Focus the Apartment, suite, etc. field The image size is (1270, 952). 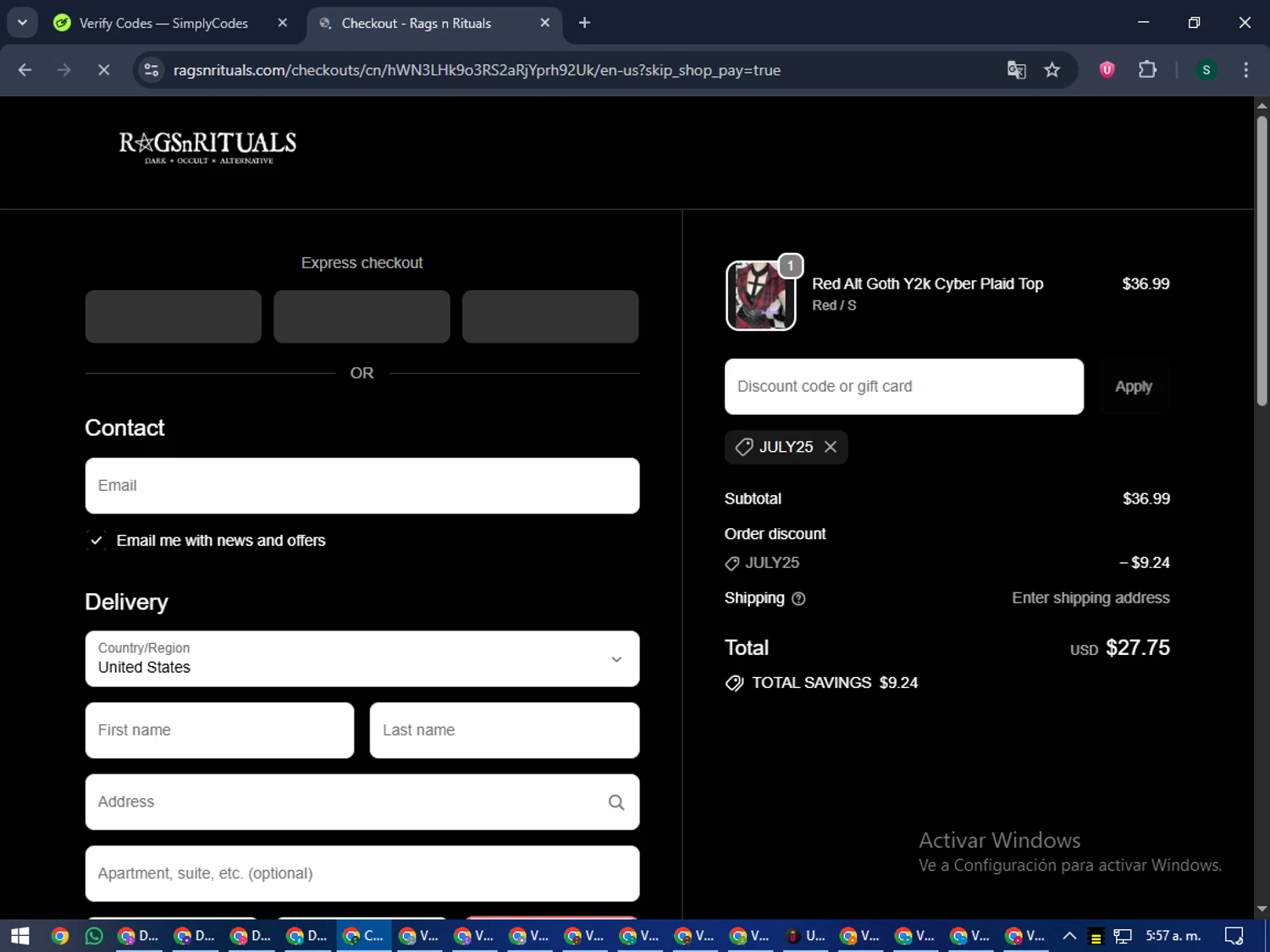tap(362, 873)
